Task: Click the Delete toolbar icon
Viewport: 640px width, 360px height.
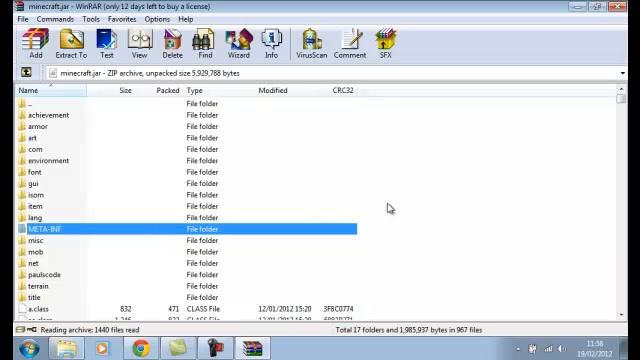Action: pyautogui.click(x=172, y=43)
